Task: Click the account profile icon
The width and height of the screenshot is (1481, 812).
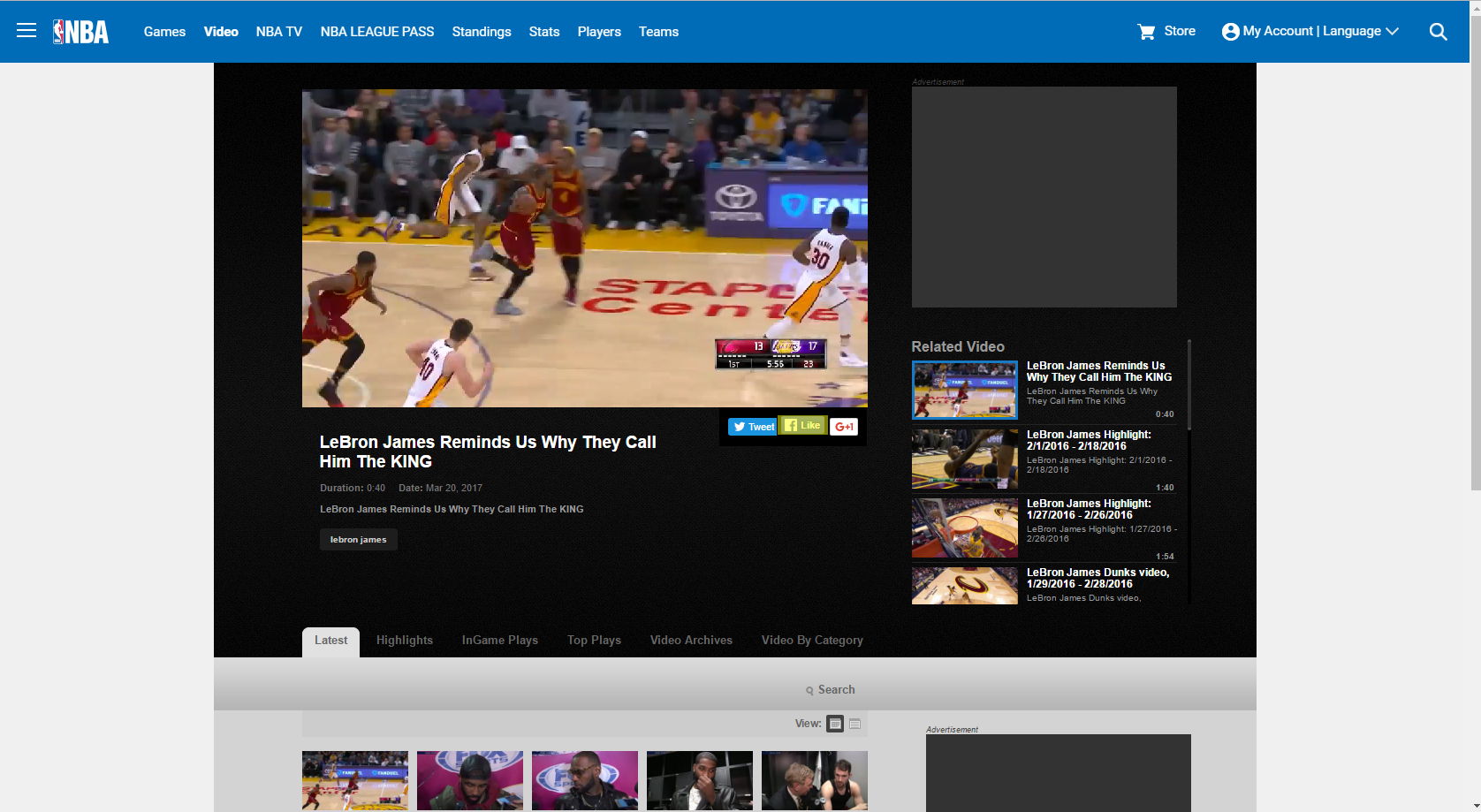Action: [1230, 32]
